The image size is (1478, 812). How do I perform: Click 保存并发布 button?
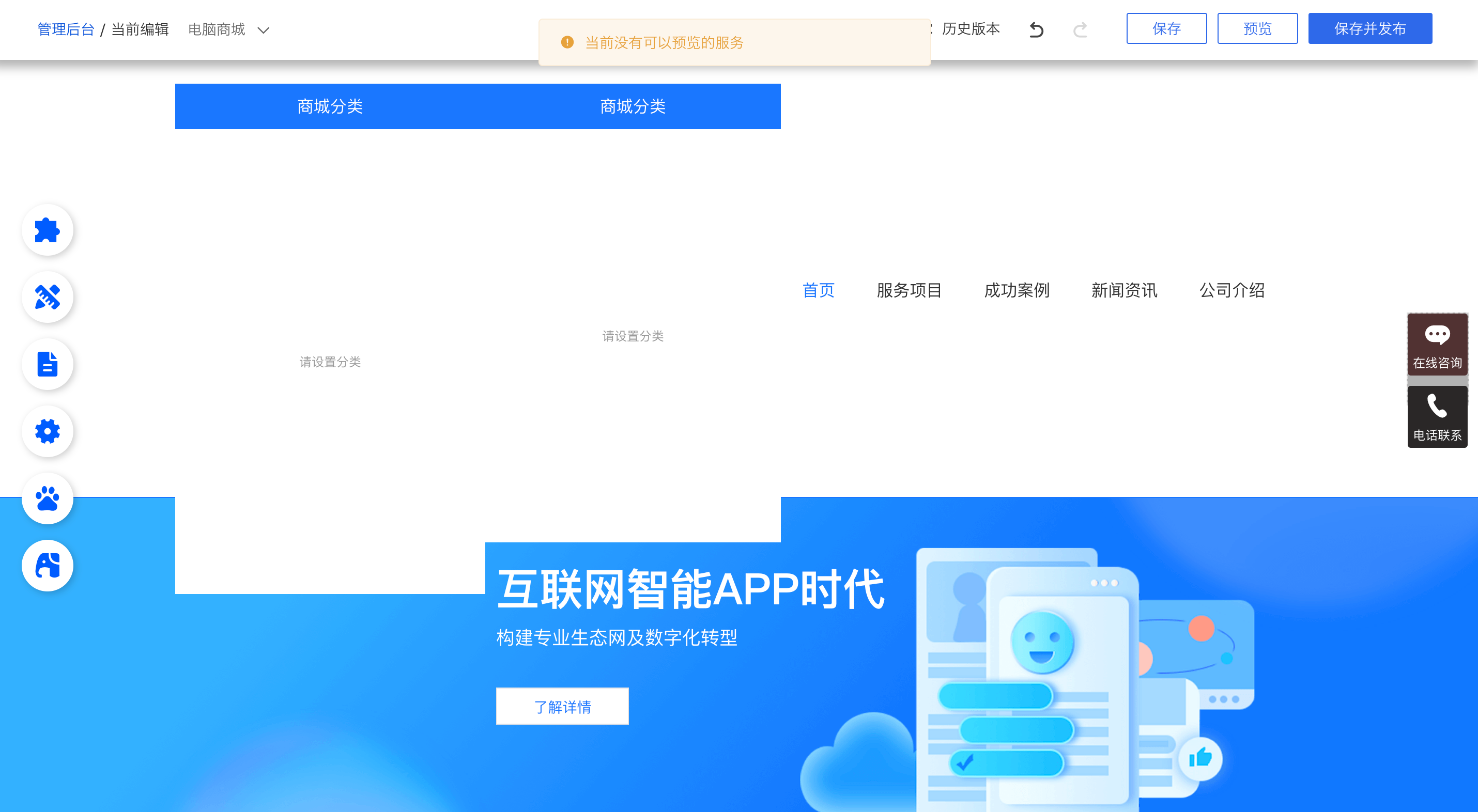click(1370, 28)
